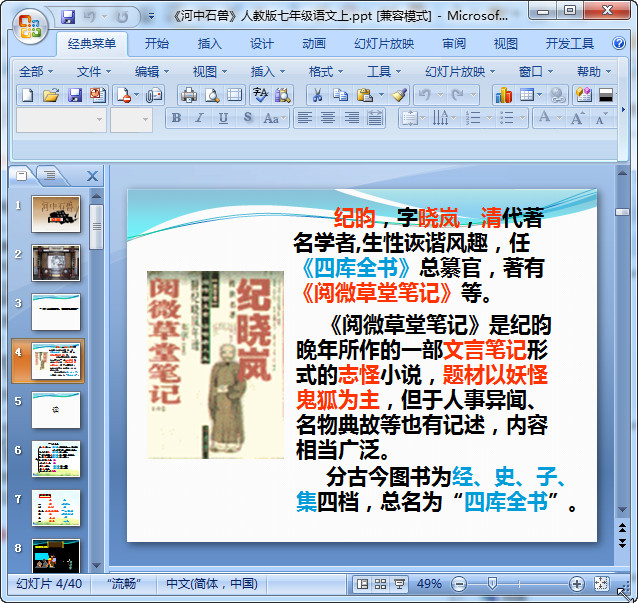This screenshot has width=638, height=603.
Task: Switch to normal view in status bar
Action: point(362,584)
